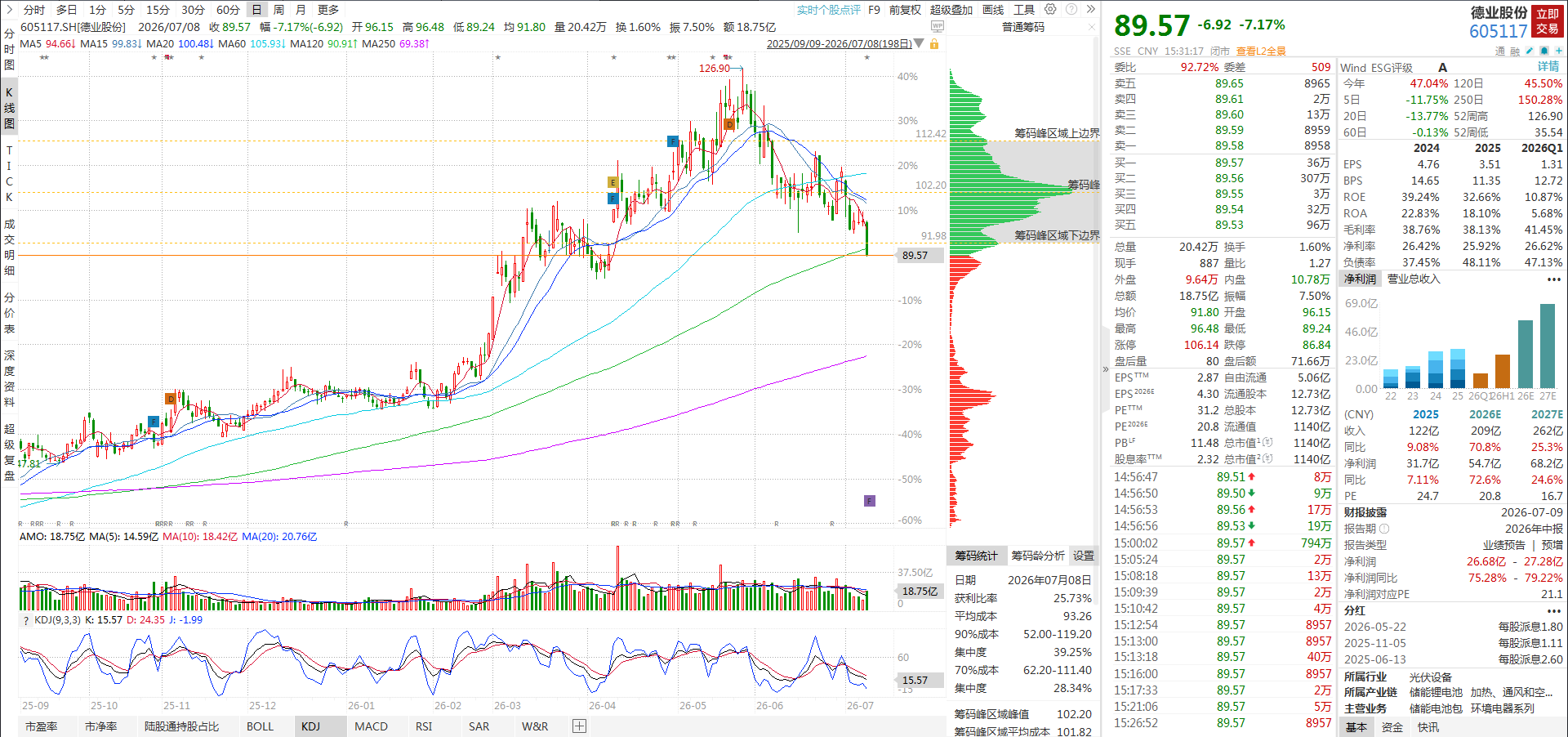Click the help question mark in top toolbar
1568x737 pixels.
(1071, 9)
